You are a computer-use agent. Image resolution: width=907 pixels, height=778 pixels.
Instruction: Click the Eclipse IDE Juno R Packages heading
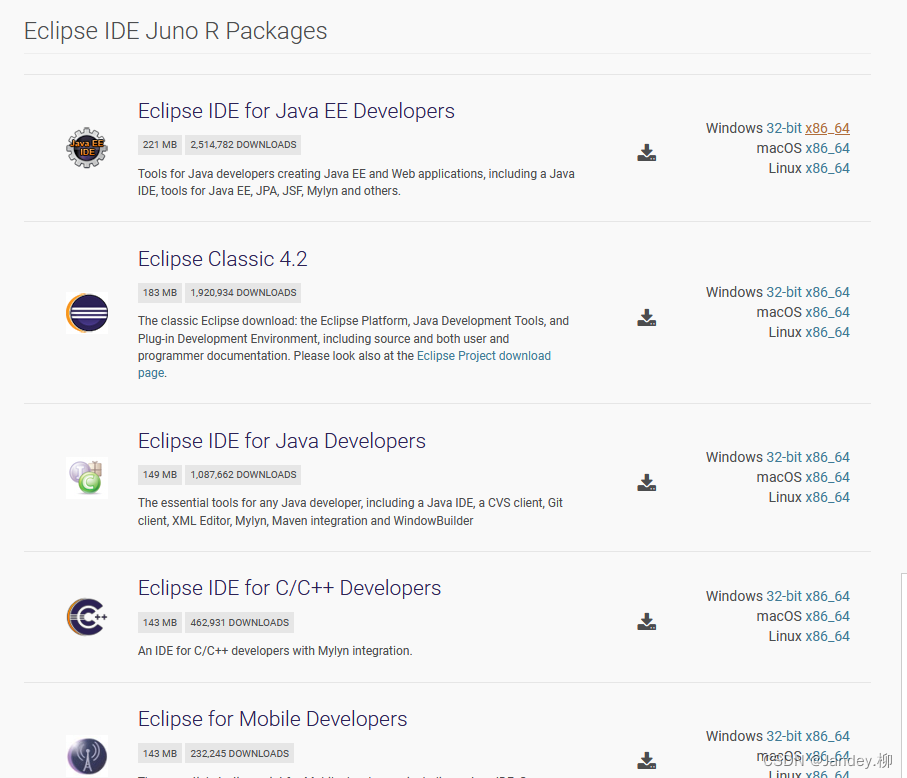tap(175, 31)
